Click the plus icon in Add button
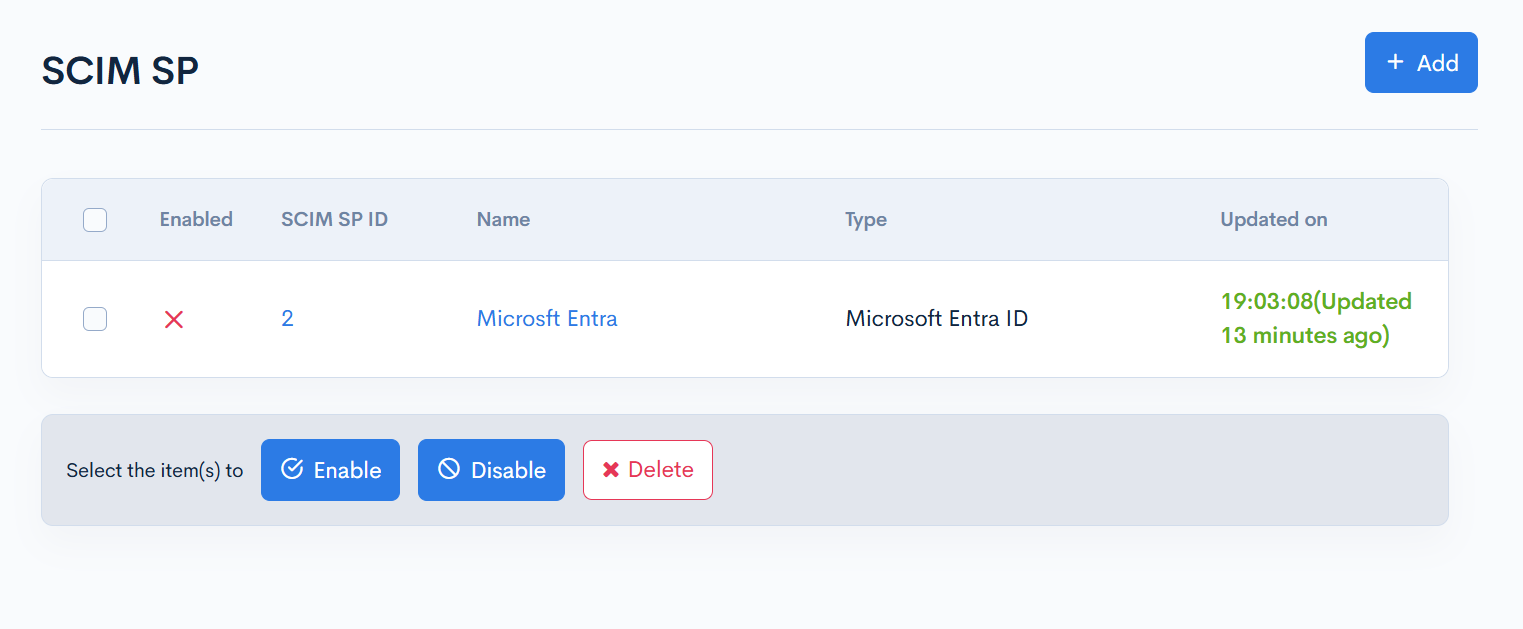The image size is (1523, 629). click(1395, 62)
